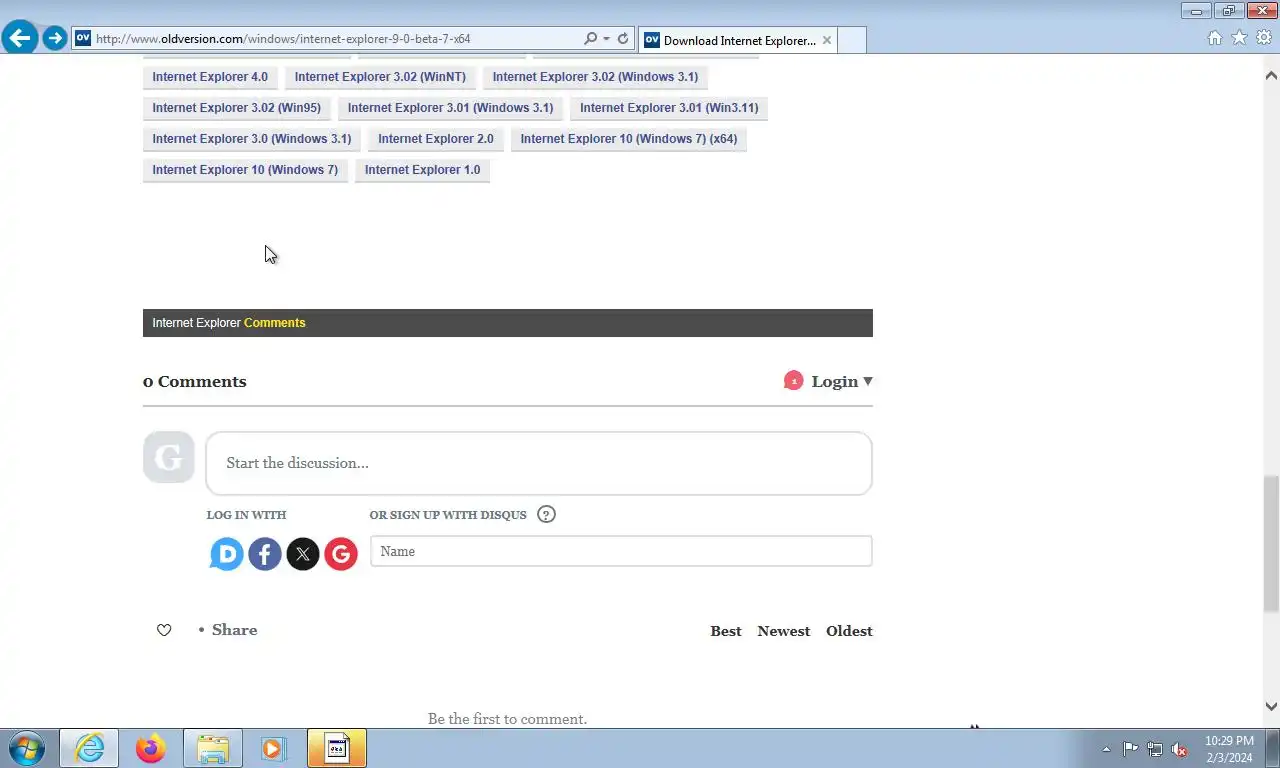Open Internet Explorer 1.0 link
The width and height of the screenshot is (1280, 768).
click(422, 170)
